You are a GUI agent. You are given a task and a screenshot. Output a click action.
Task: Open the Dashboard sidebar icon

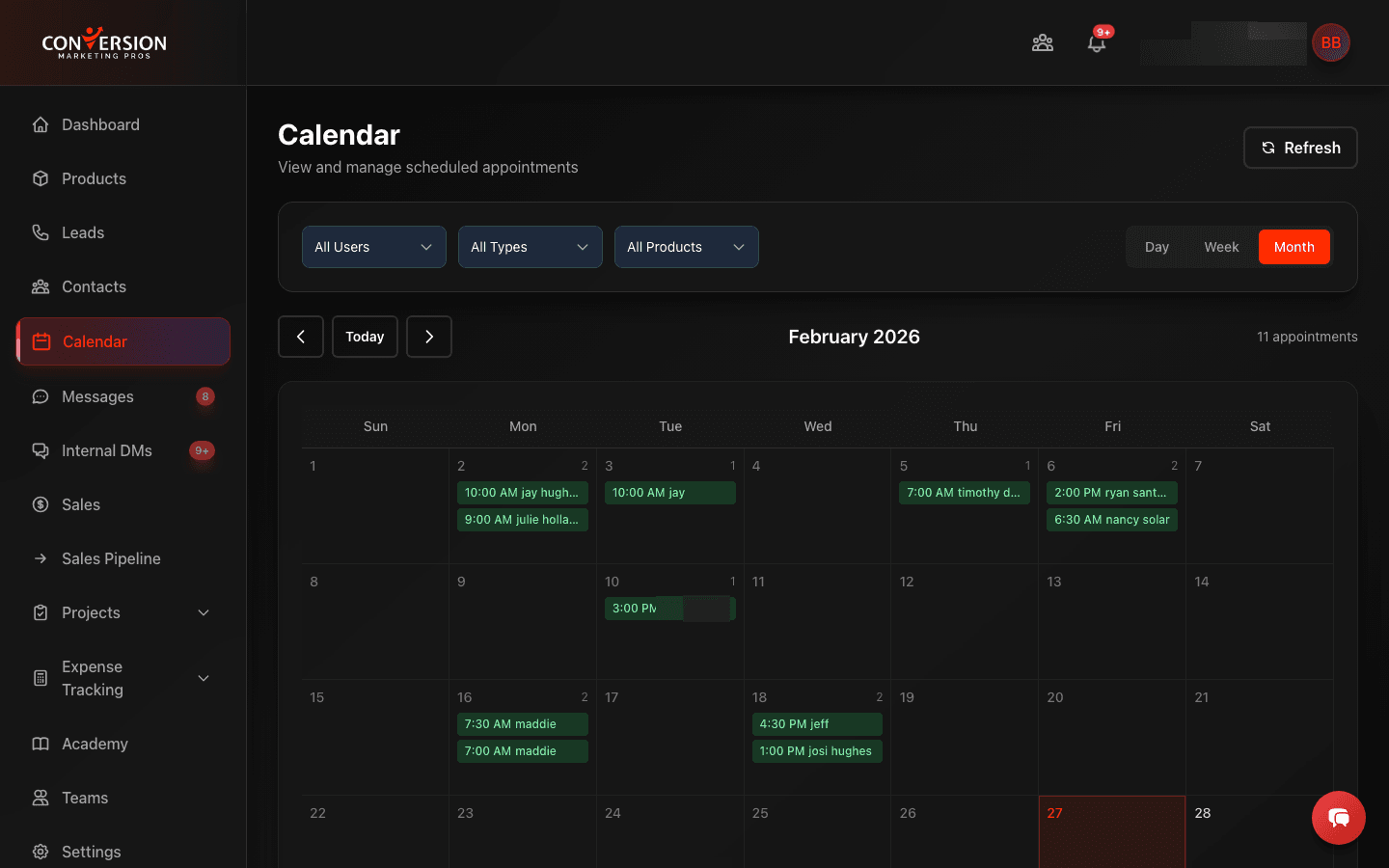[x=40, y=124]
